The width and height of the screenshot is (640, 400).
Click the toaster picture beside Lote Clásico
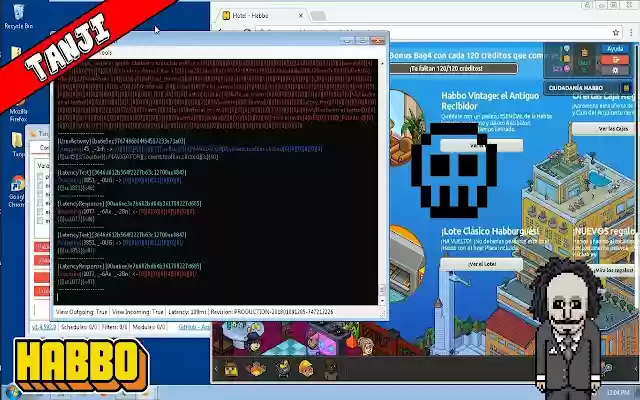(406, 264)
